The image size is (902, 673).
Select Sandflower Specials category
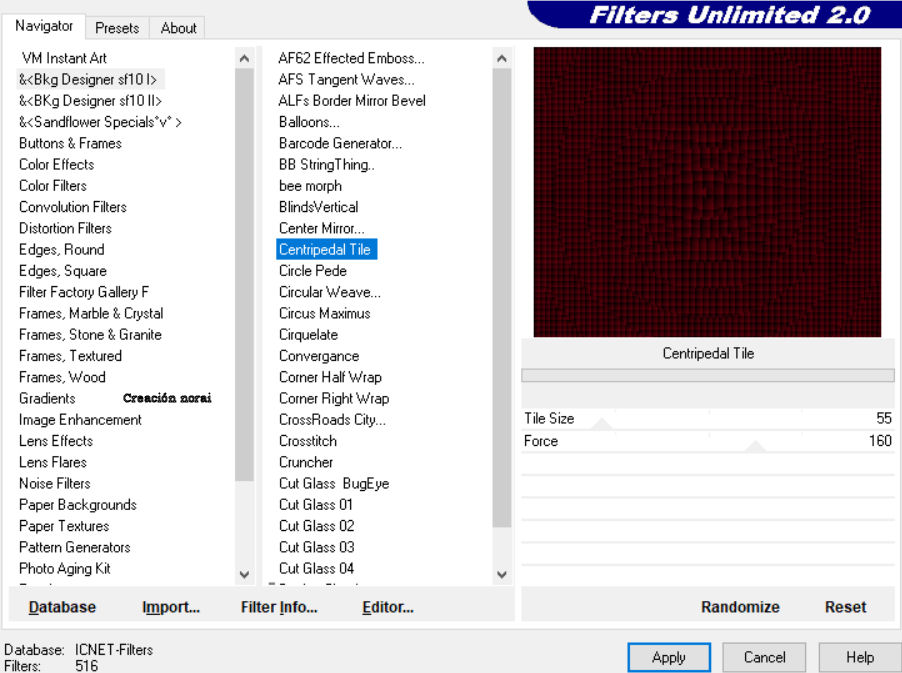tap(100, 122)
